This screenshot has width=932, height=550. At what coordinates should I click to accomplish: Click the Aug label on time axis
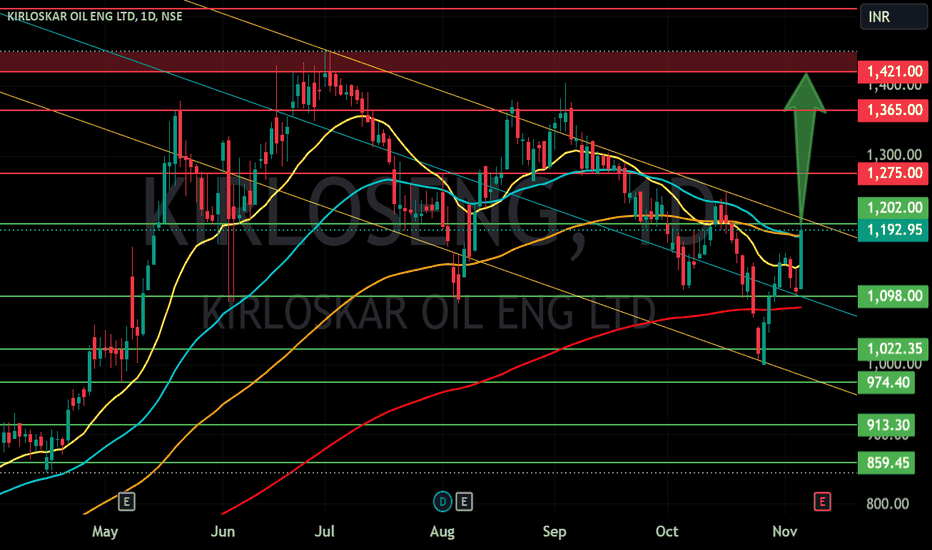click(442, 532)
